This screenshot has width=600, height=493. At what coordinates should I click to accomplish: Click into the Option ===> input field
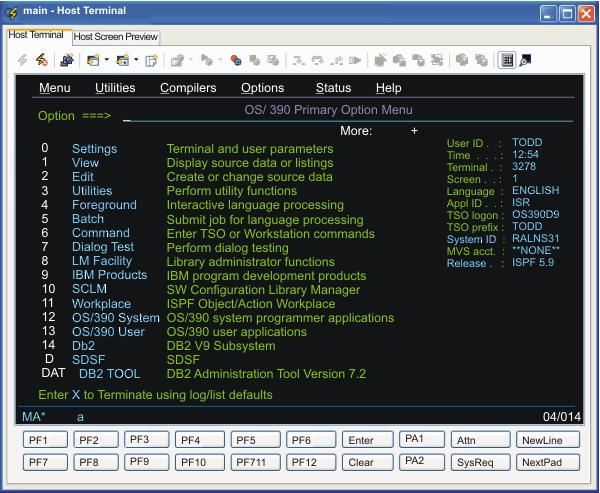coord(348,117)
